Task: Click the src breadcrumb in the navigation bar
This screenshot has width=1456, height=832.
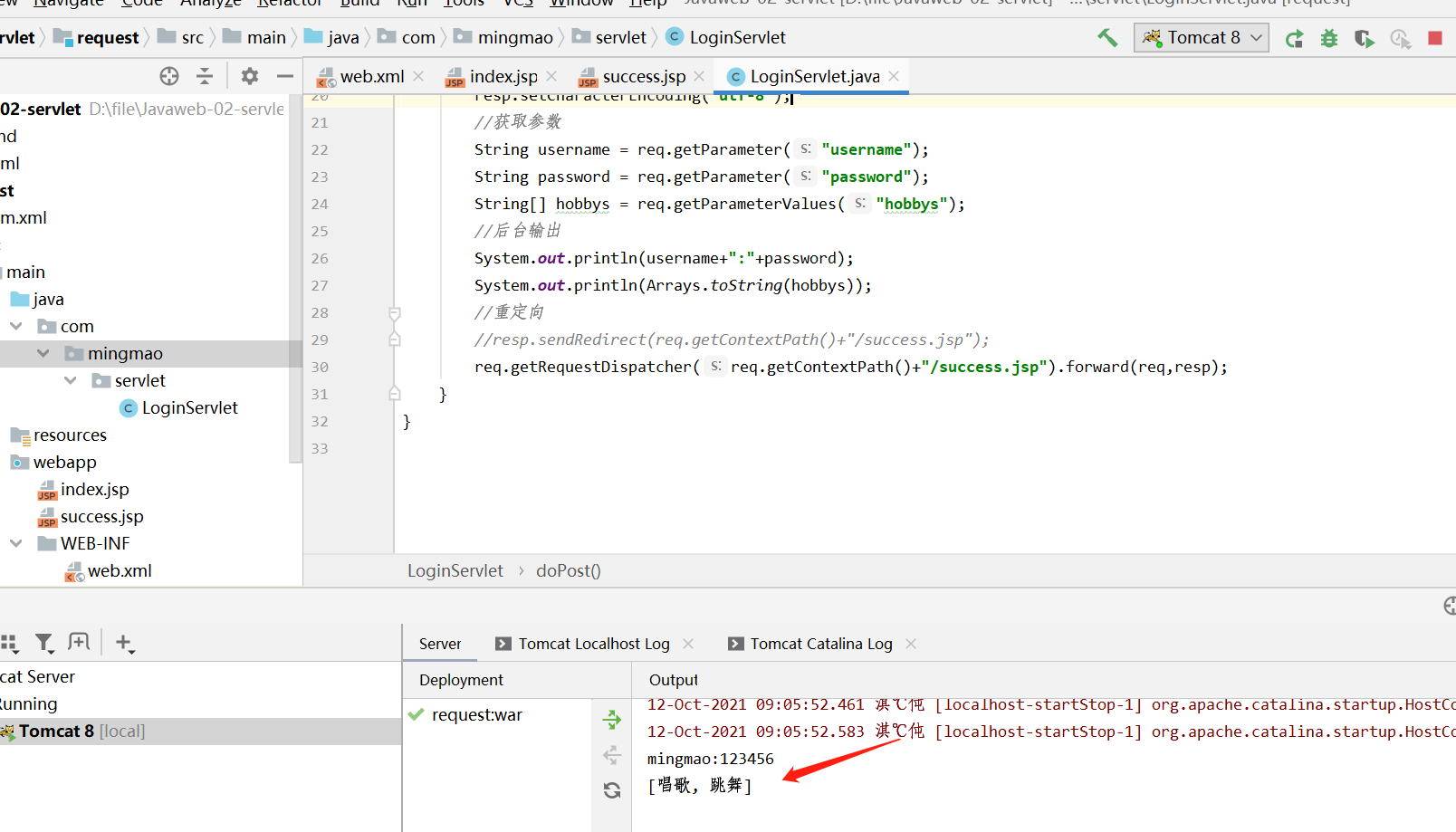Action: 181,38
